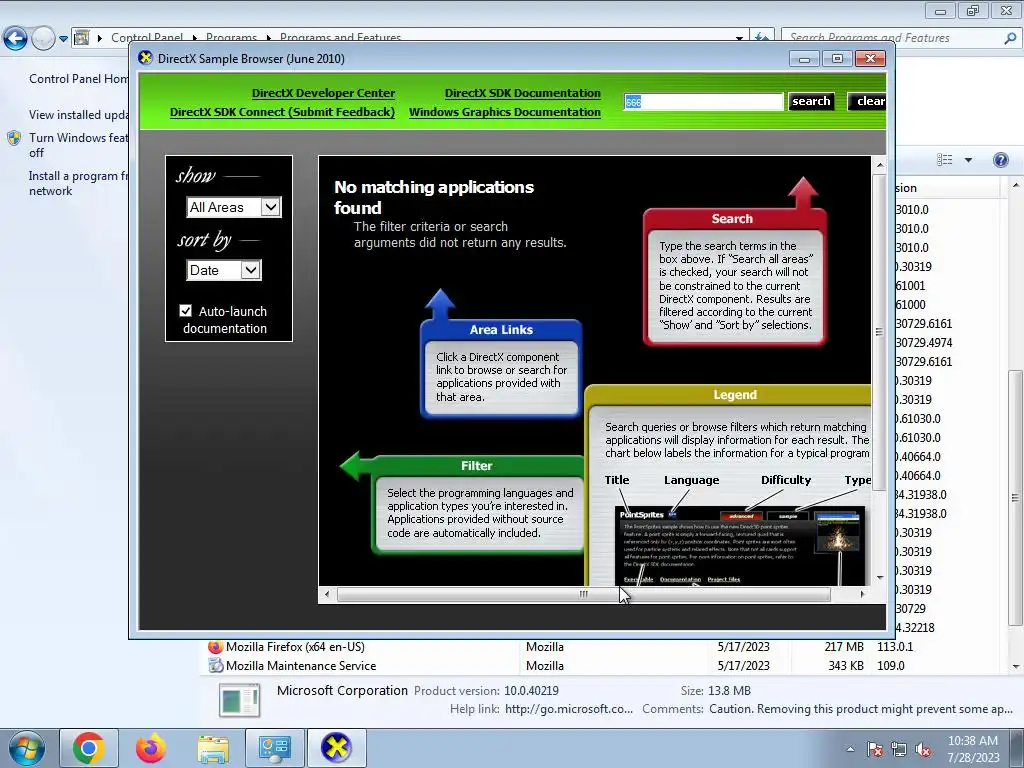Open Google Chrome from the taskbar
1024x768 pixels.
[x=89, y=748]
